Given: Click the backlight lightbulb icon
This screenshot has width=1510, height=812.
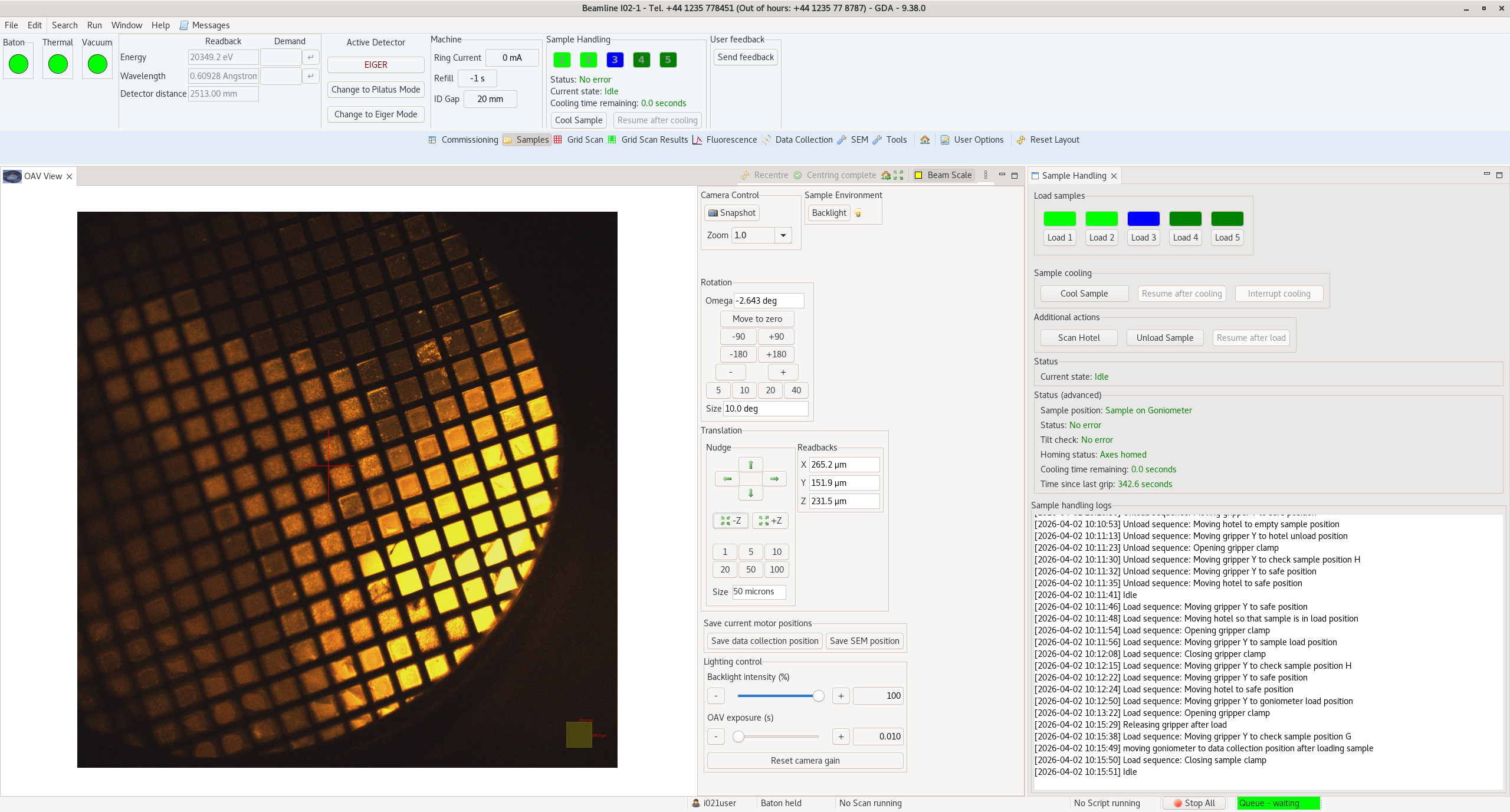Looking at the screenshot, I should point(858,213).
